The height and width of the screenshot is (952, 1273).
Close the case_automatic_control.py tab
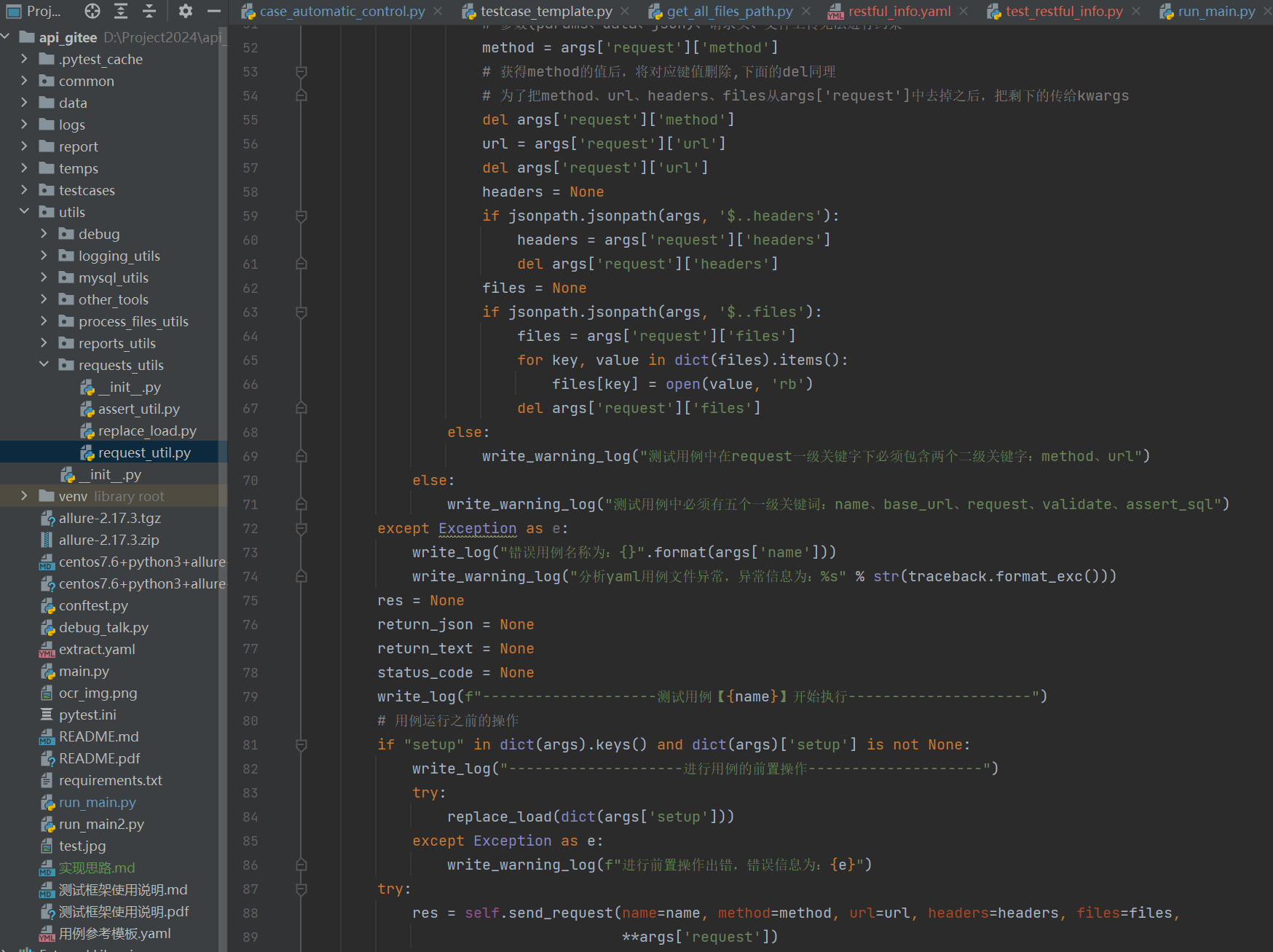point(438,12)
